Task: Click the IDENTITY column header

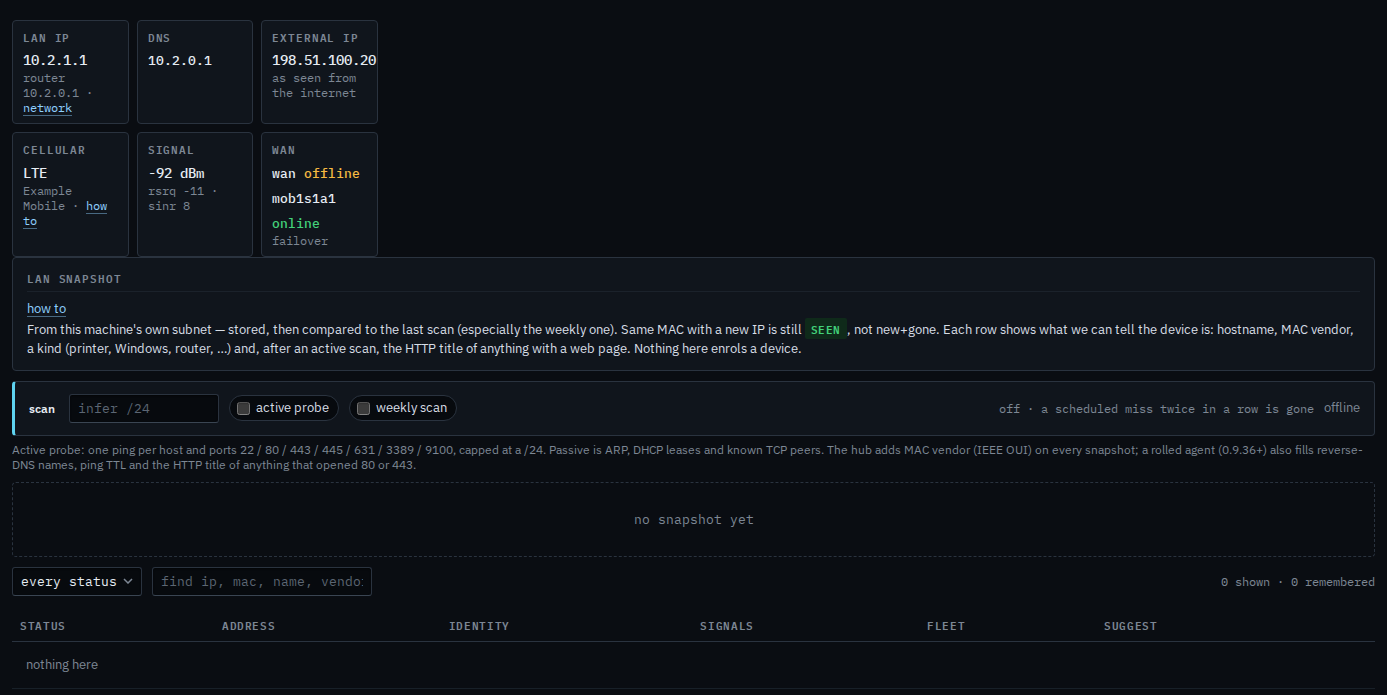Action: tap(479, 626)
